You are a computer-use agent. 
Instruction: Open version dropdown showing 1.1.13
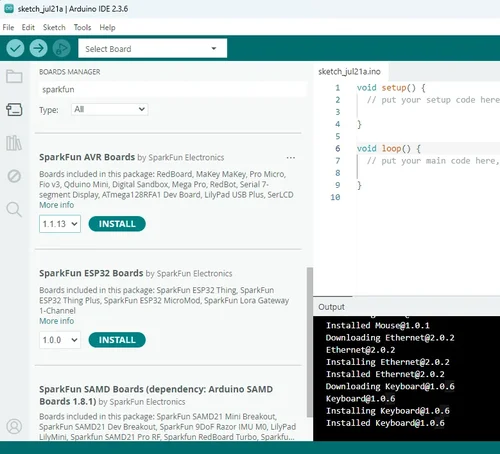click(60, 224)
